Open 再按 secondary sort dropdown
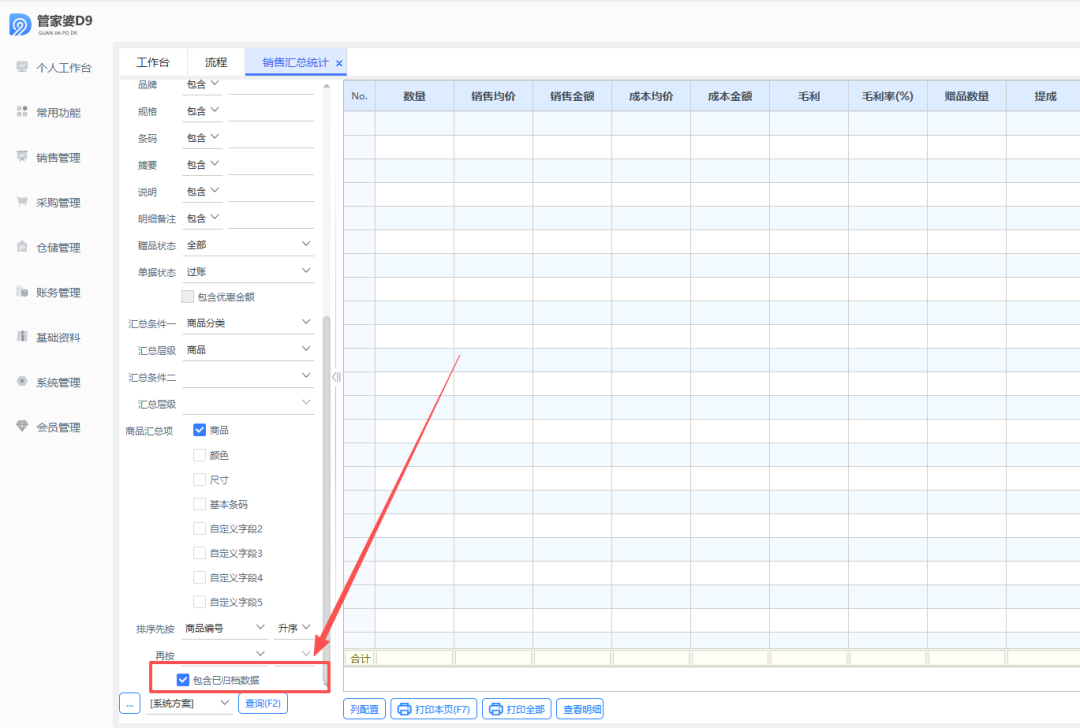The image size is (1080, 728). click(225, 654)
